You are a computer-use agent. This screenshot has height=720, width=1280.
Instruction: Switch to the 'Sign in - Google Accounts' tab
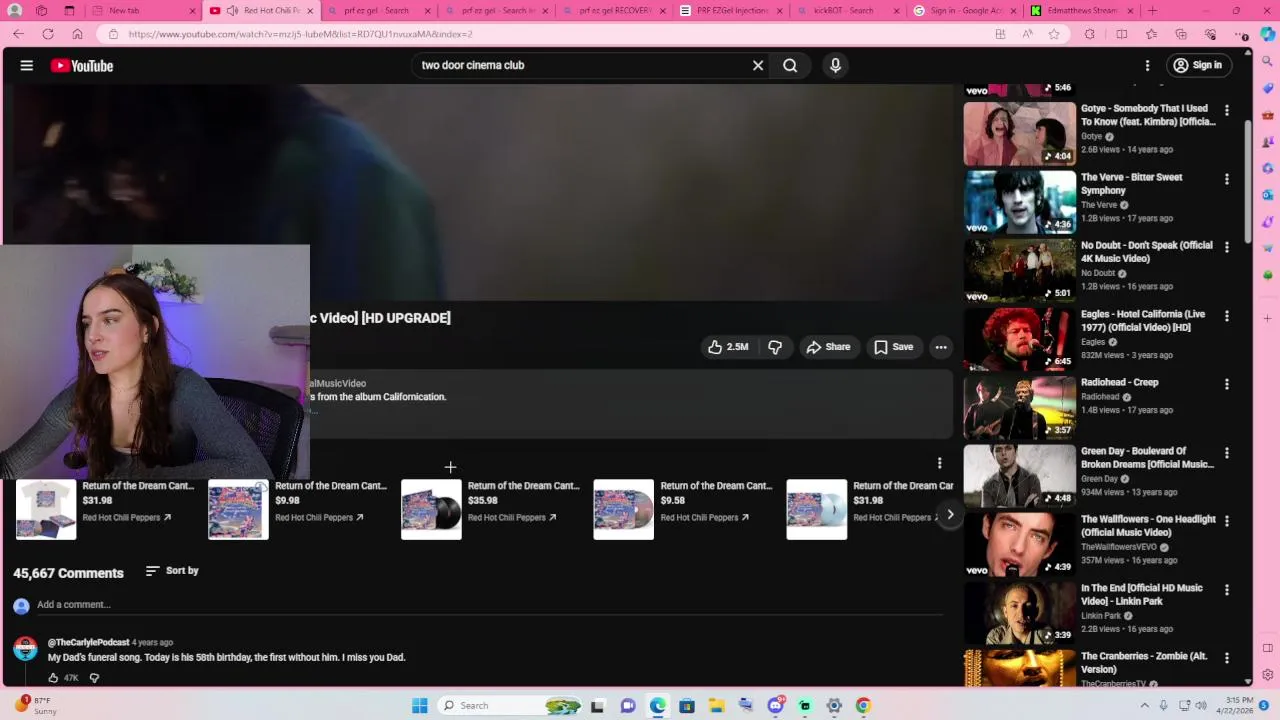[965, 11]
